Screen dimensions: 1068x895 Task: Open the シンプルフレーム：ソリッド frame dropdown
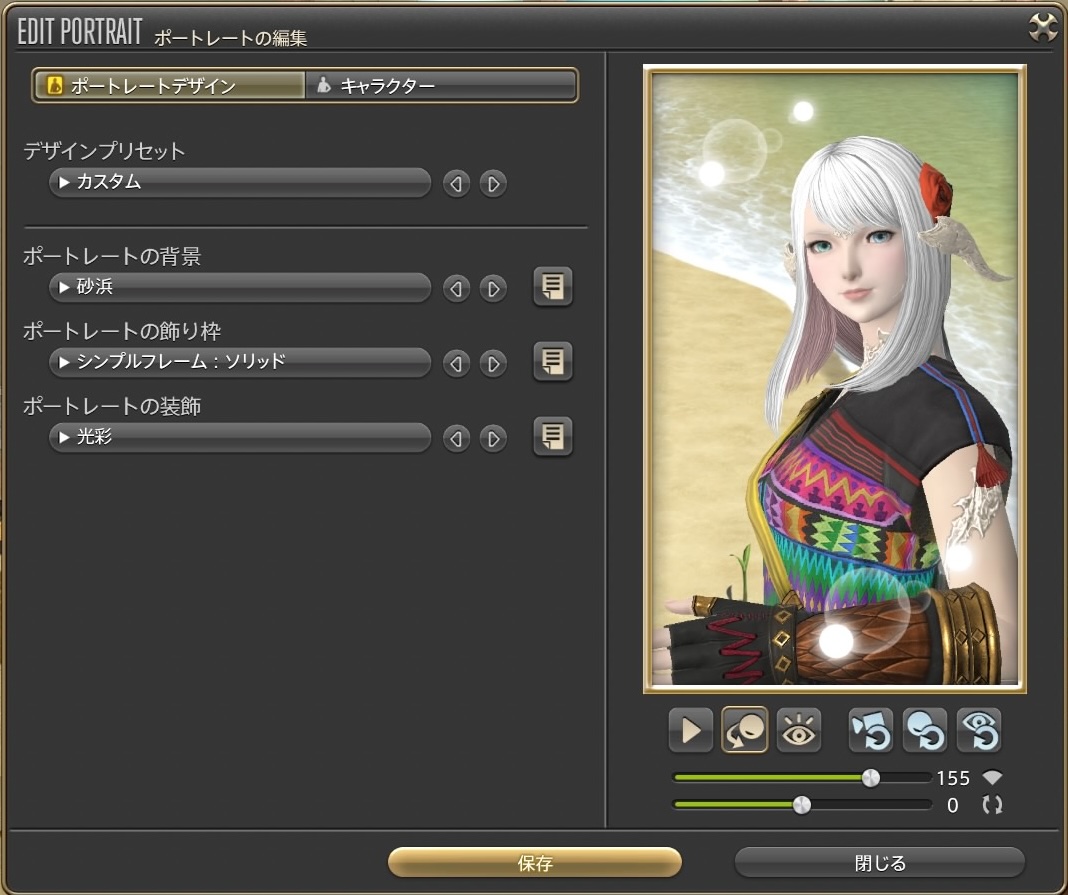(239, 362)
